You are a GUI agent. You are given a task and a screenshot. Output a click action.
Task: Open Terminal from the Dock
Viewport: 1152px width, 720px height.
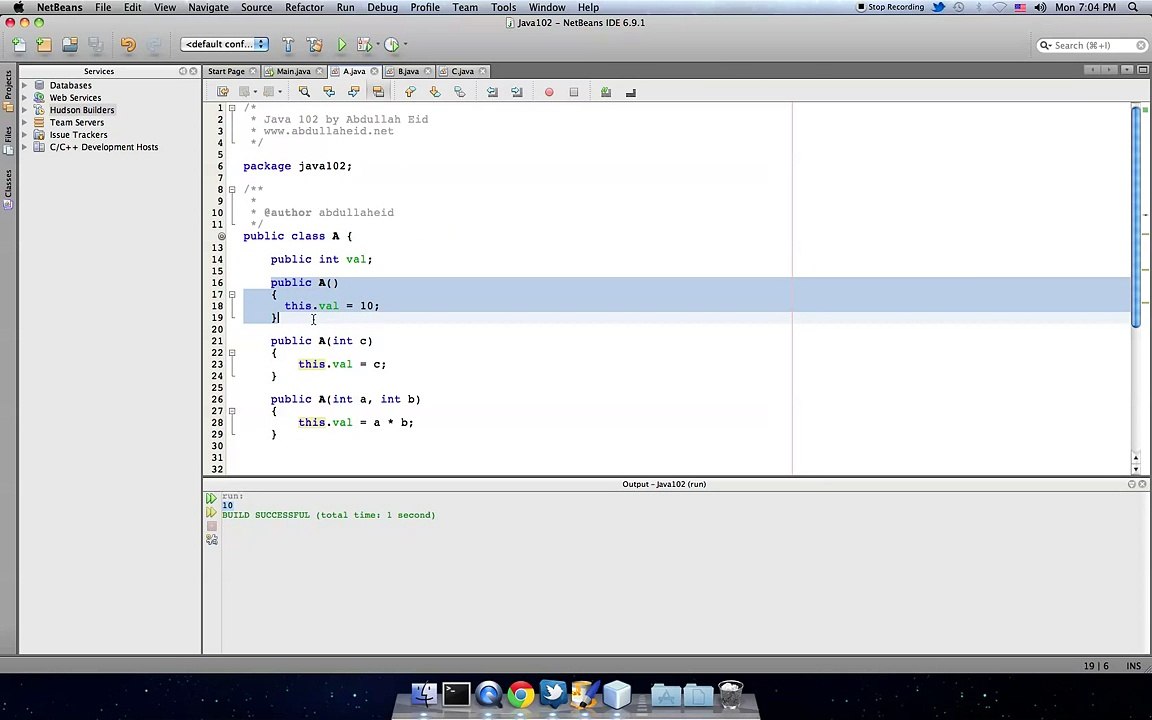click(x=456, y=694)
